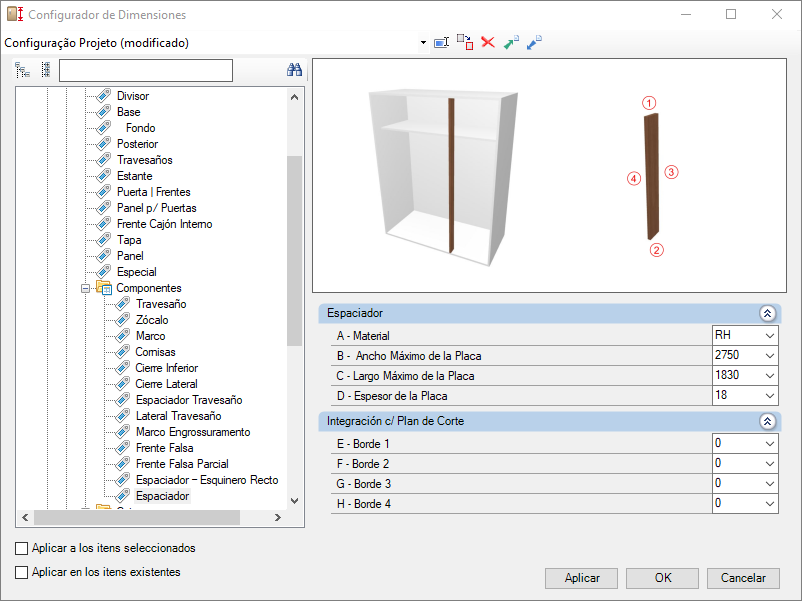Click the blue import arrow icon
802x601 pixels.
[534, 42]
